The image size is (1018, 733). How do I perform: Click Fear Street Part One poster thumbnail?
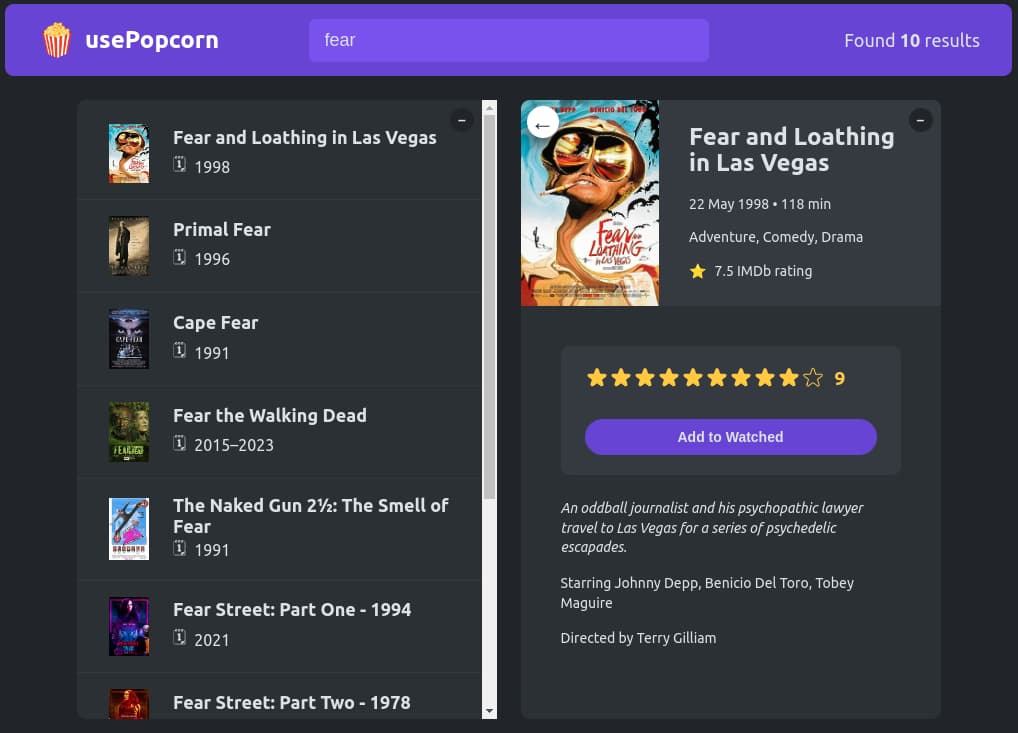[129, 627]
